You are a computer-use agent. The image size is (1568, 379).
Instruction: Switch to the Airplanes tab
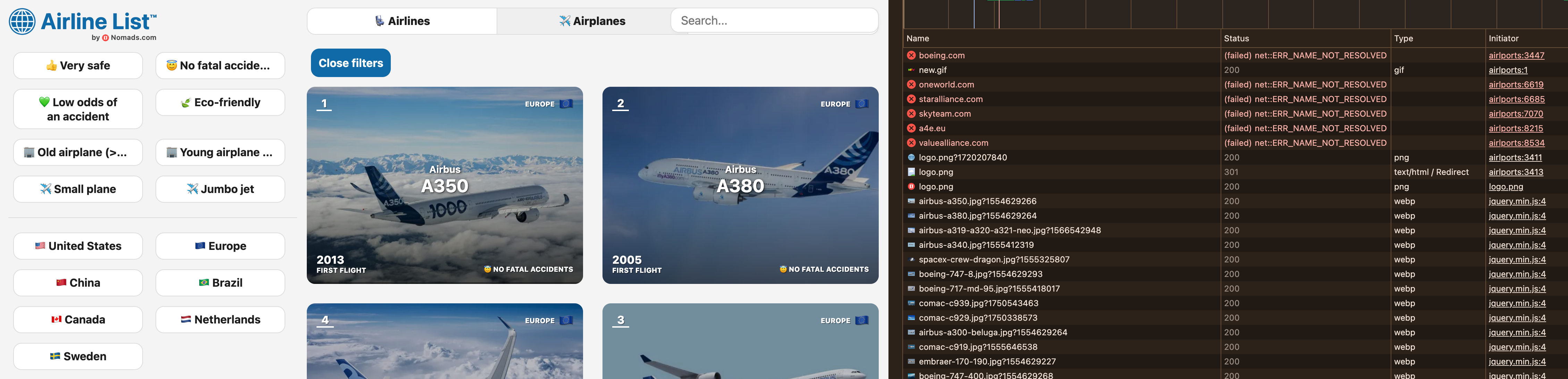(x=592, y=21)
